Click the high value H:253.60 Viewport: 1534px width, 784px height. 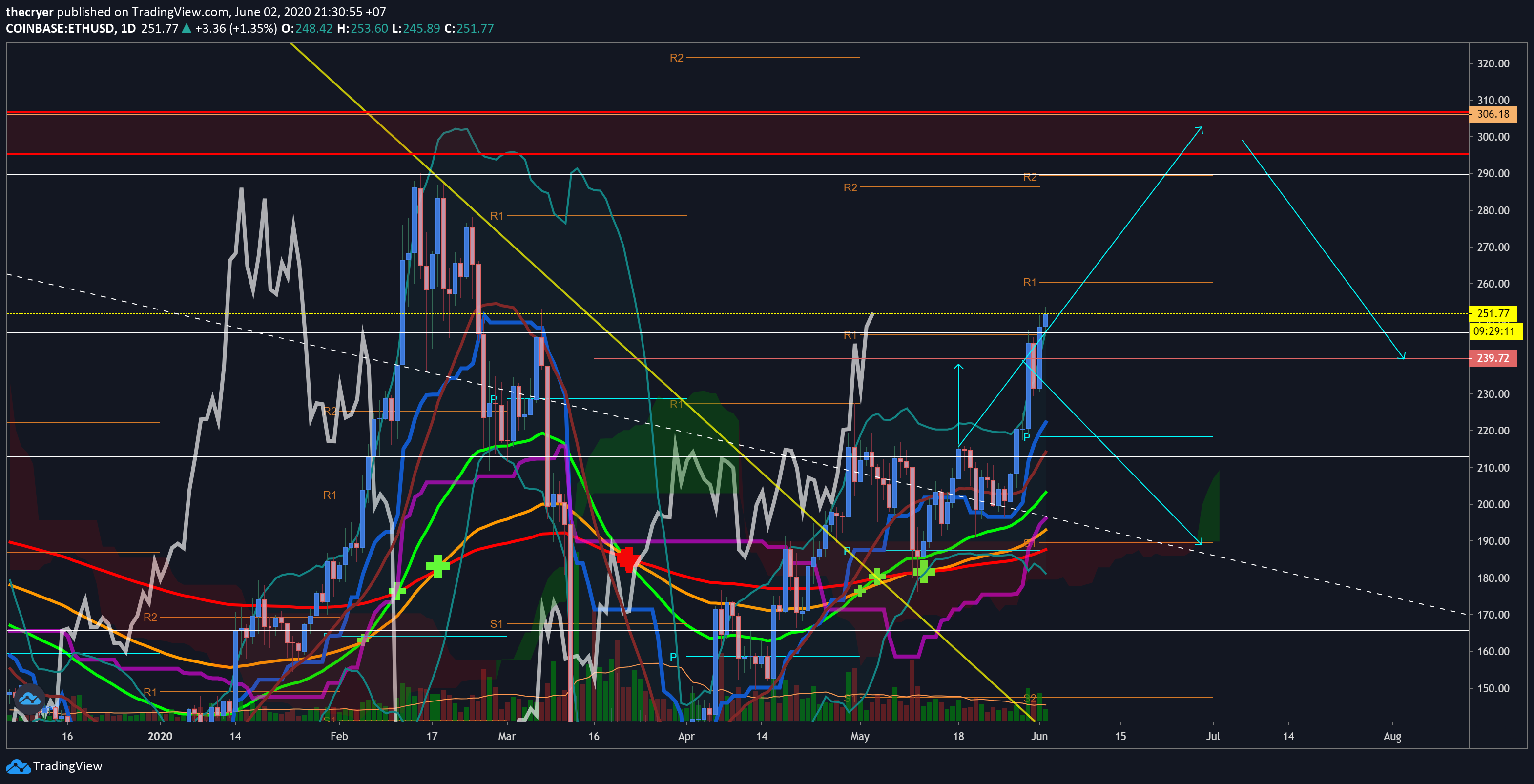click(x=362, y=29)
